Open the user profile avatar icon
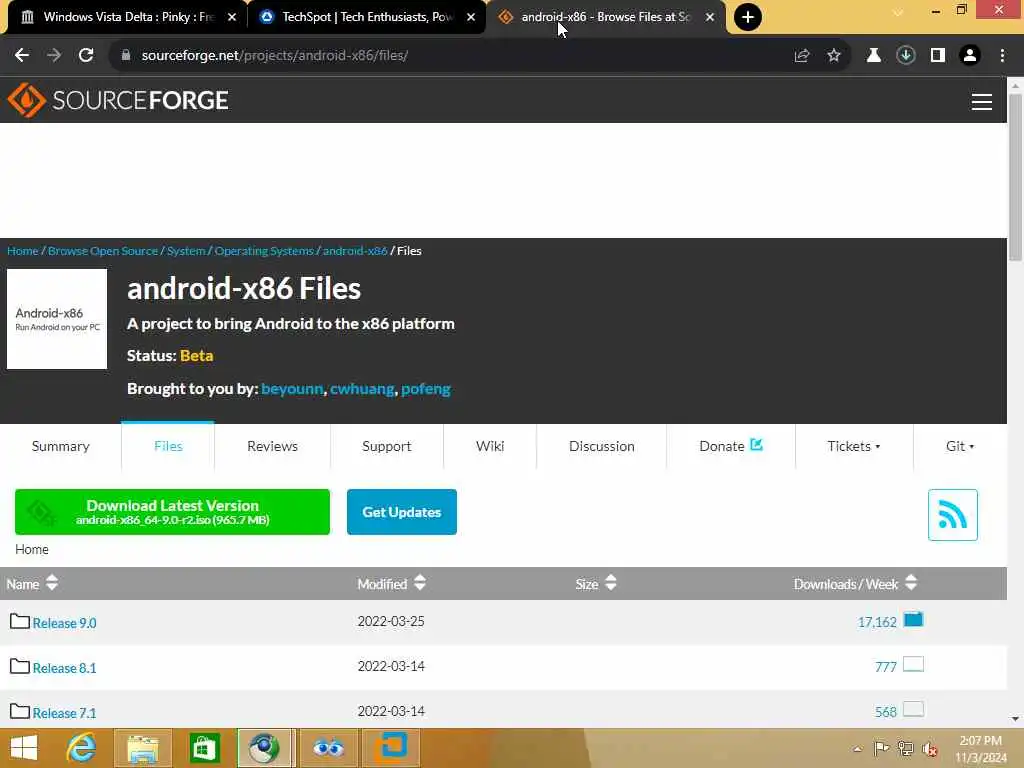This screenshot has width=1024, height=768. (970, 56)
